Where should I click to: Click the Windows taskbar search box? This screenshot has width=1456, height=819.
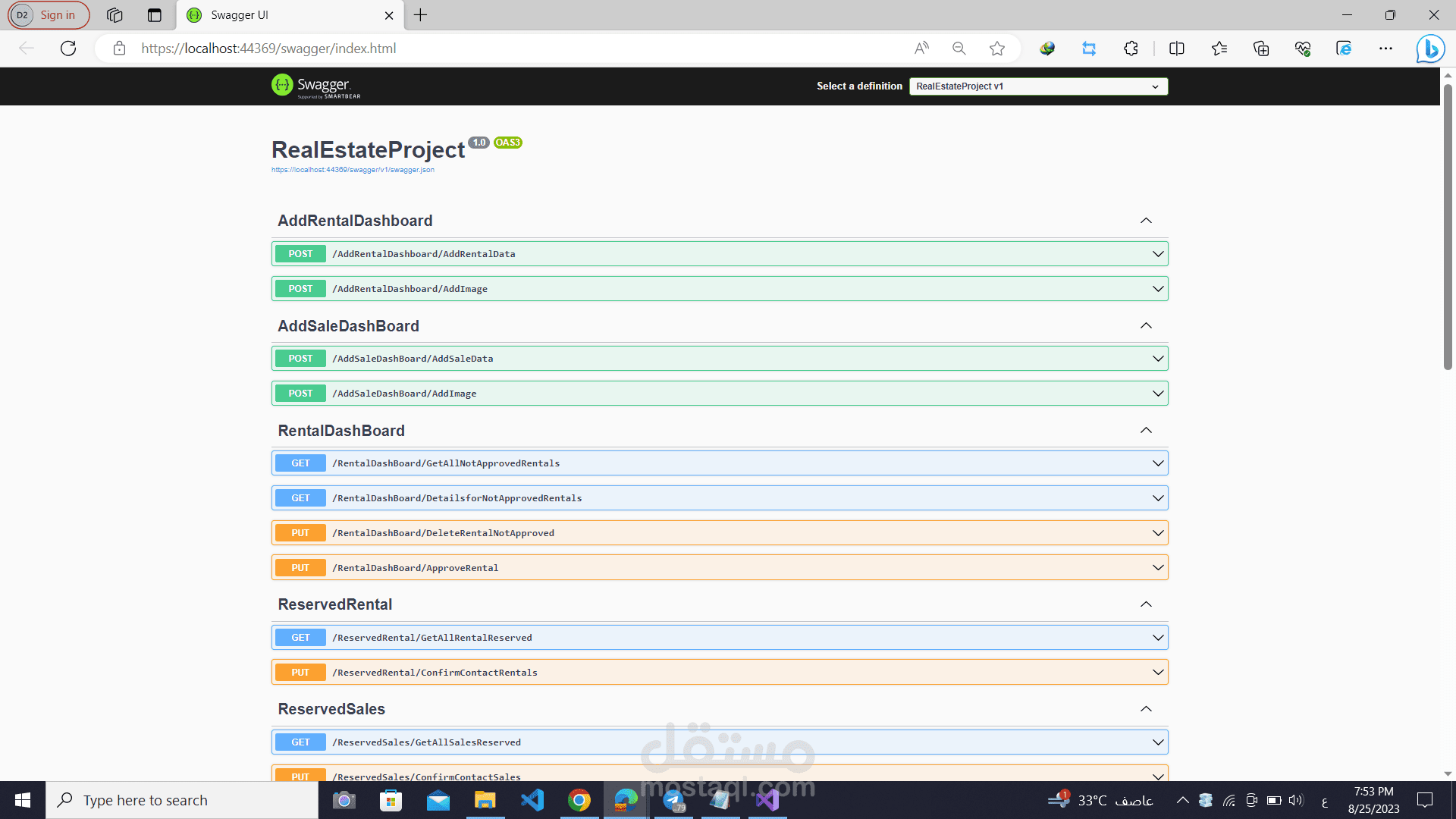pyautogui.click(x=182, y=800)
